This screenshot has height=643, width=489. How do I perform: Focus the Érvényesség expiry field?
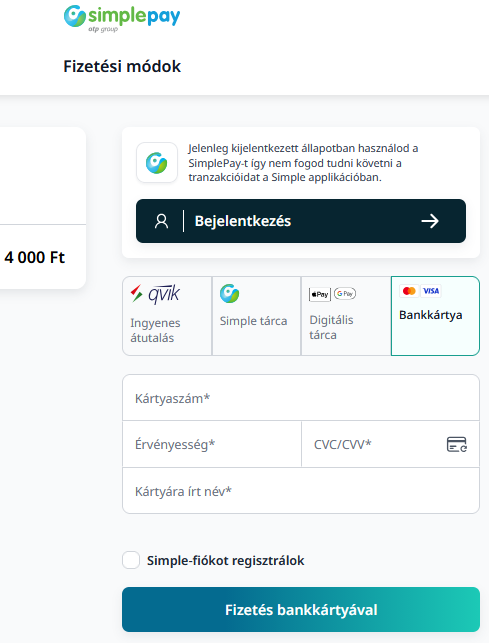pyautogui.click(x=212, y=444)
